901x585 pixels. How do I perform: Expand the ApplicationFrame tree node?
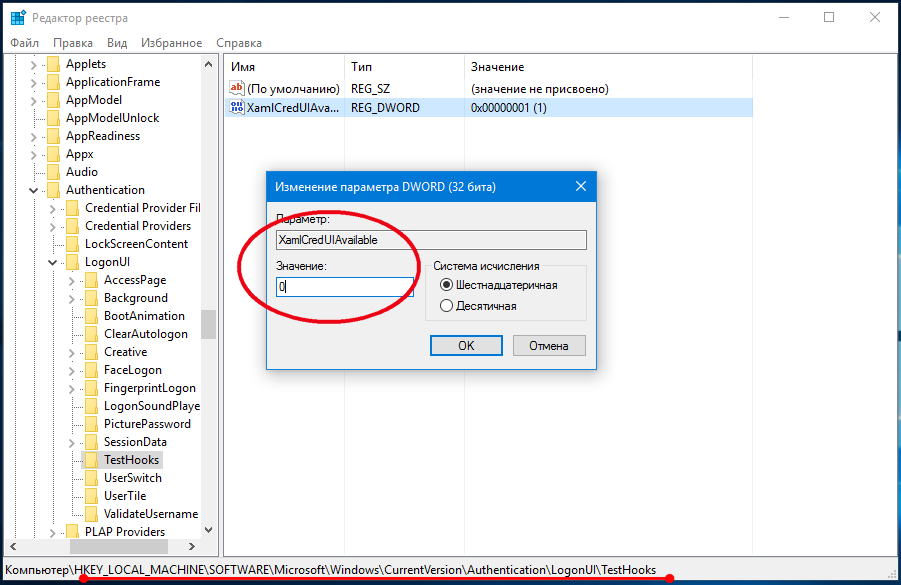click(33, 83)
